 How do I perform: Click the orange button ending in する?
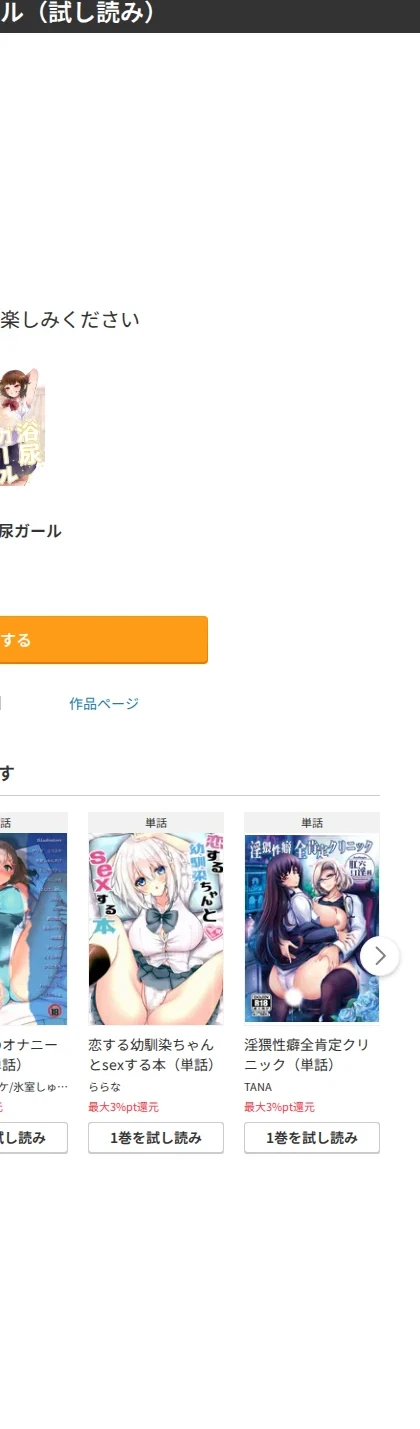[x=103, y=640]
